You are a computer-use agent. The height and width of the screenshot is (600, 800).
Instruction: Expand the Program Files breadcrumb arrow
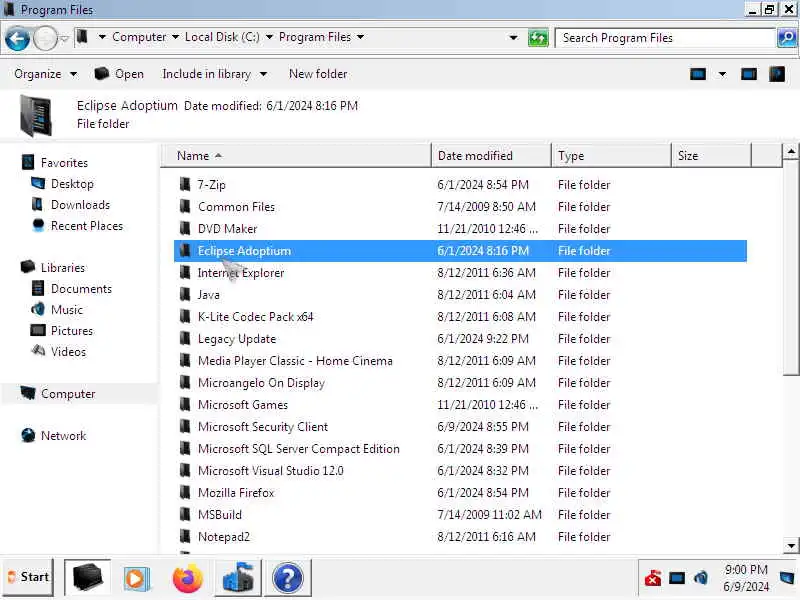coord(360,37)
